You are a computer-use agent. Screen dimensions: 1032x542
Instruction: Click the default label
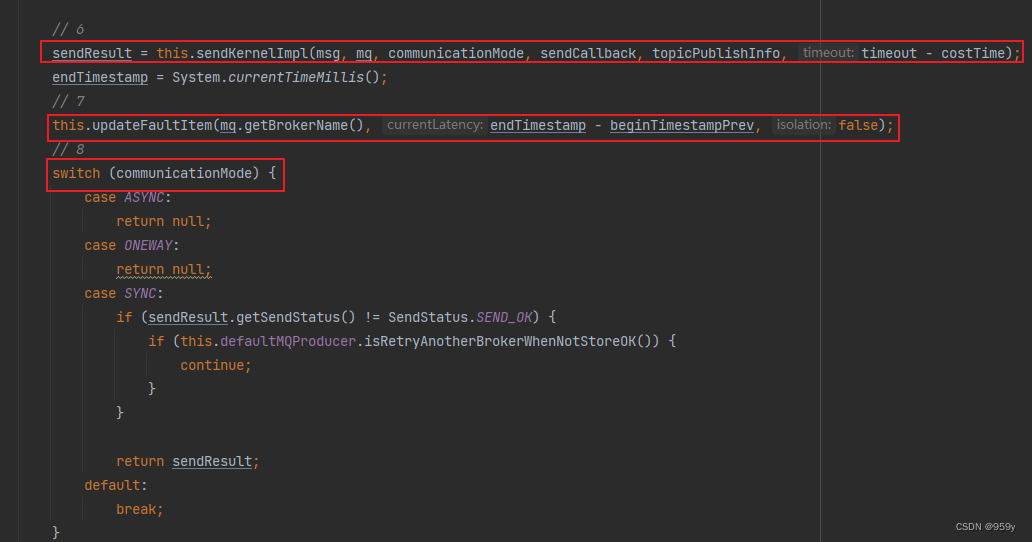click(112, 485)
